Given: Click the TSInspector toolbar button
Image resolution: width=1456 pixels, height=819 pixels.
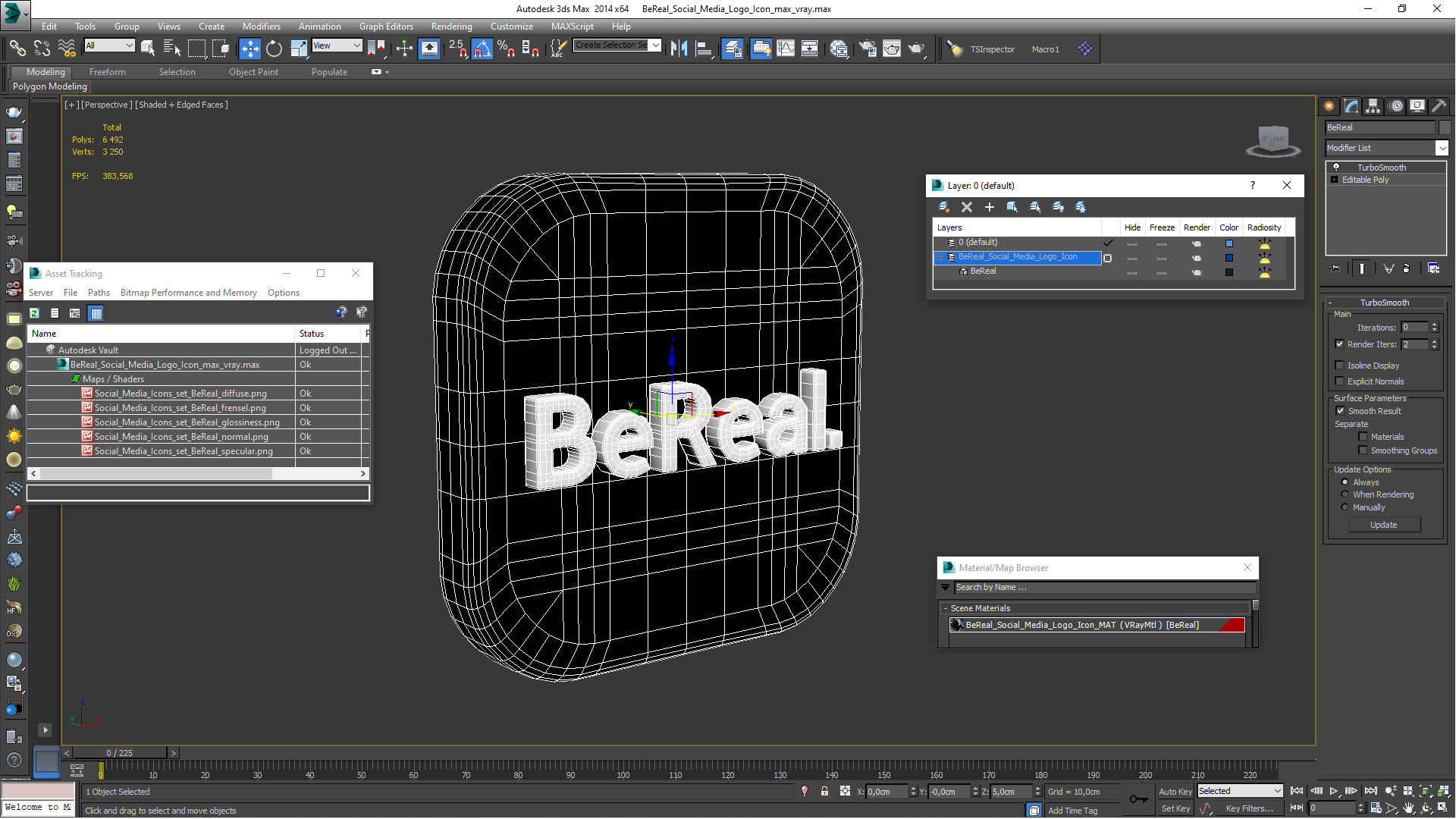Looking at the screenshot, I should click(x=992, y=49).
